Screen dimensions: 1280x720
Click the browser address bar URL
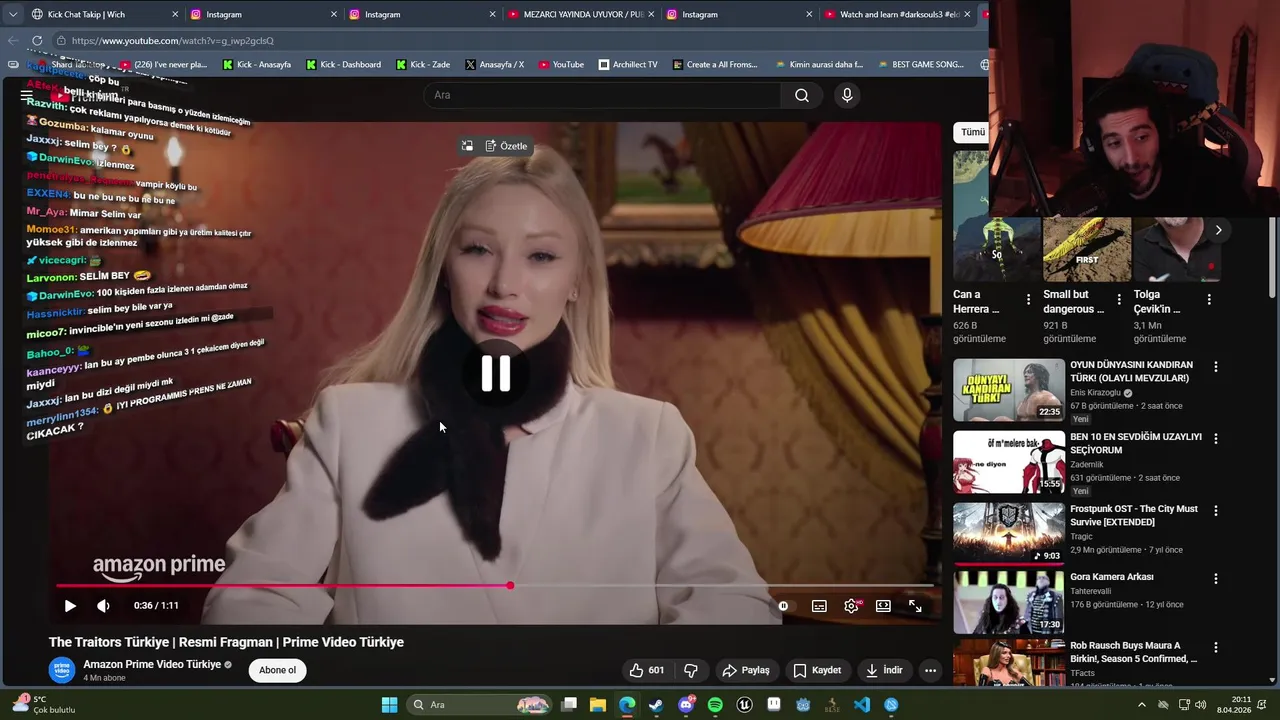click(172, 41)
